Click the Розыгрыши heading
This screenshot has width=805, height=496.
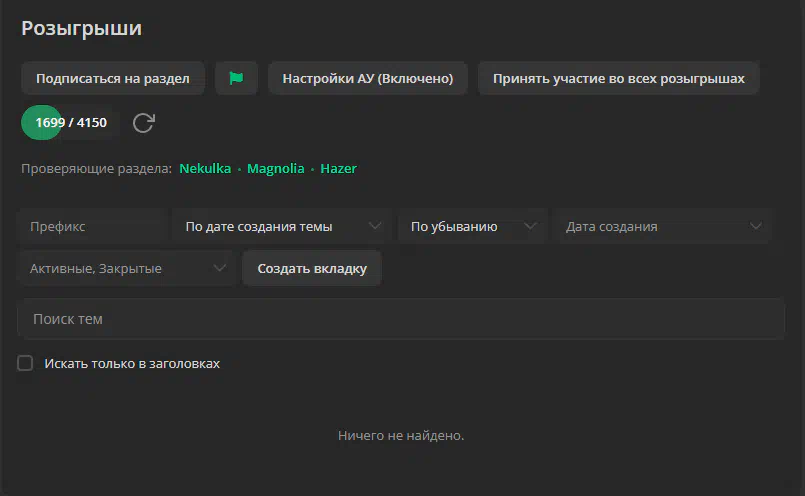[82, 28]
